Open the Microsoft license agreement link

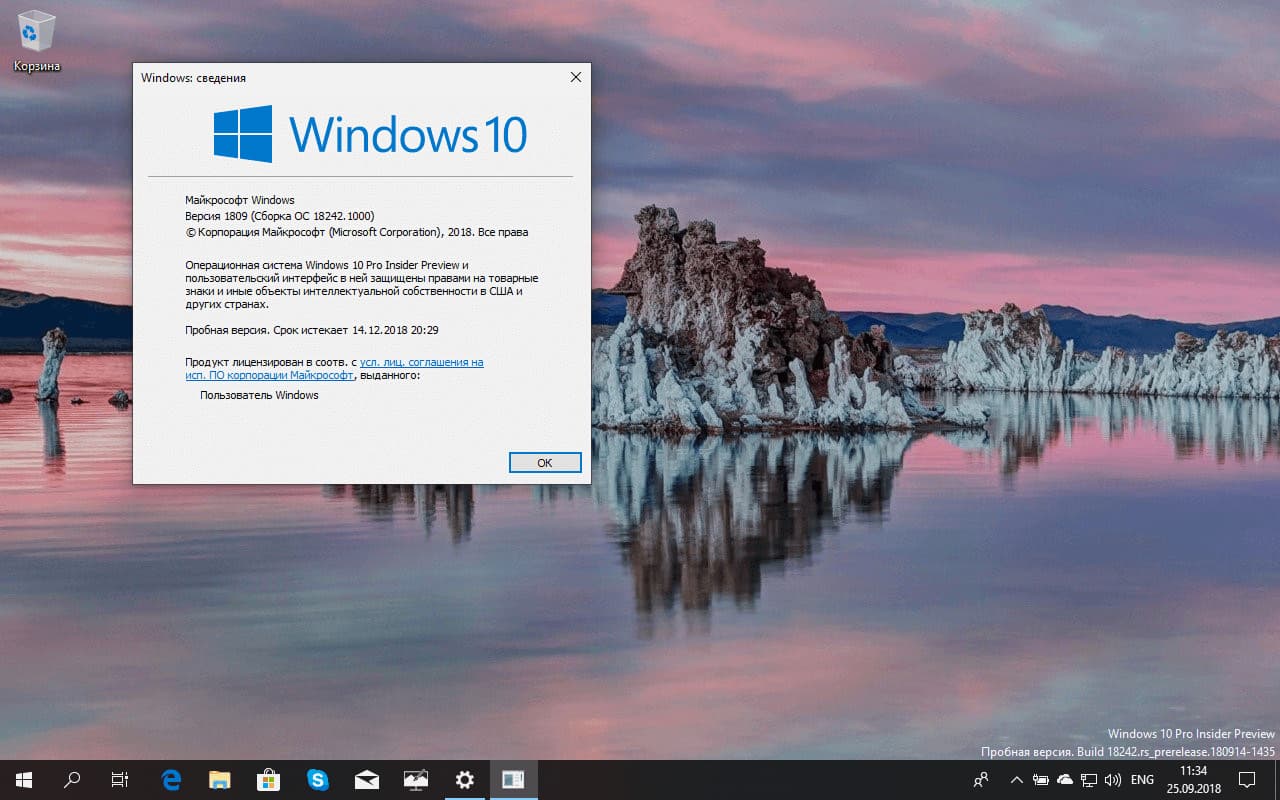pyautogui.click(x=420, y=362)
